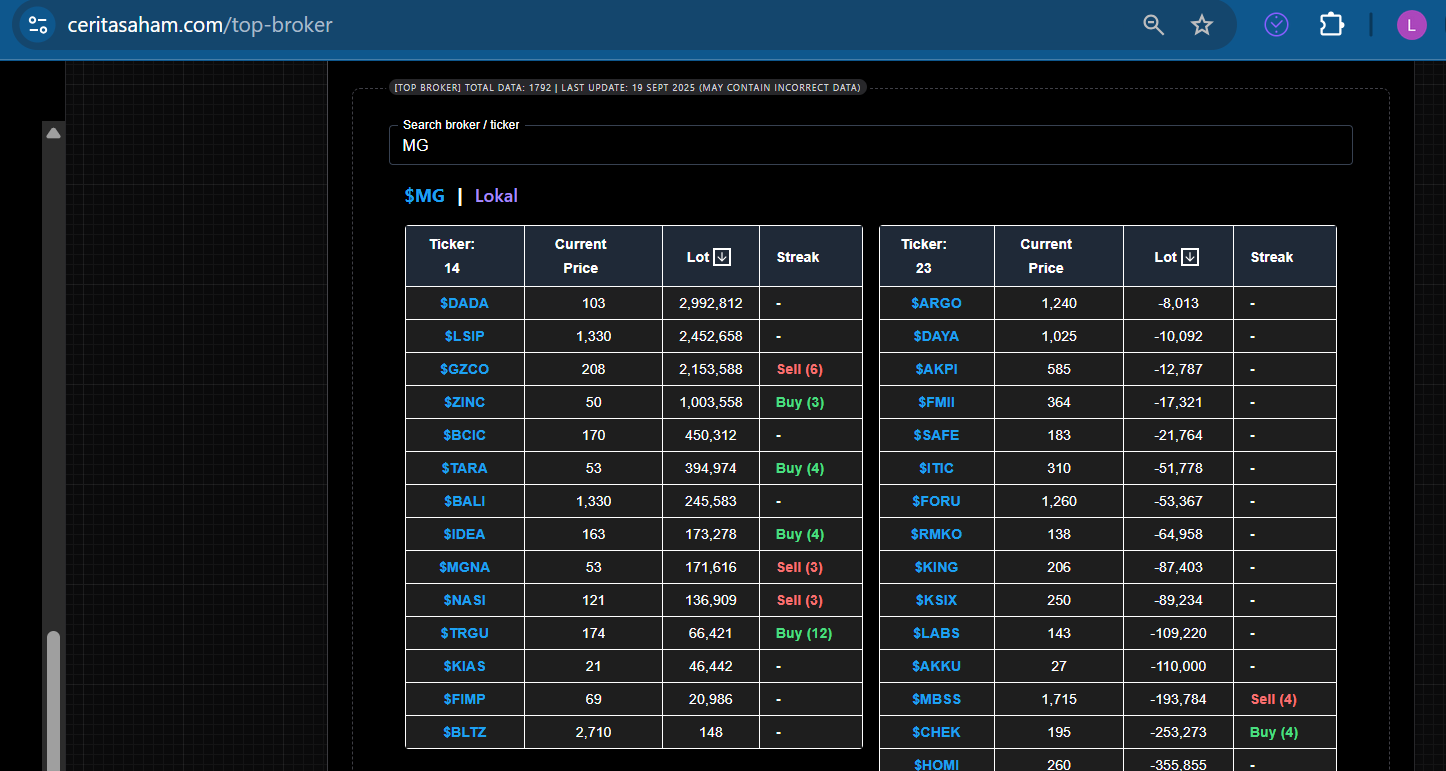
Task: Open the browser Extensions puzzle icon
Action: pos(1331,25)
